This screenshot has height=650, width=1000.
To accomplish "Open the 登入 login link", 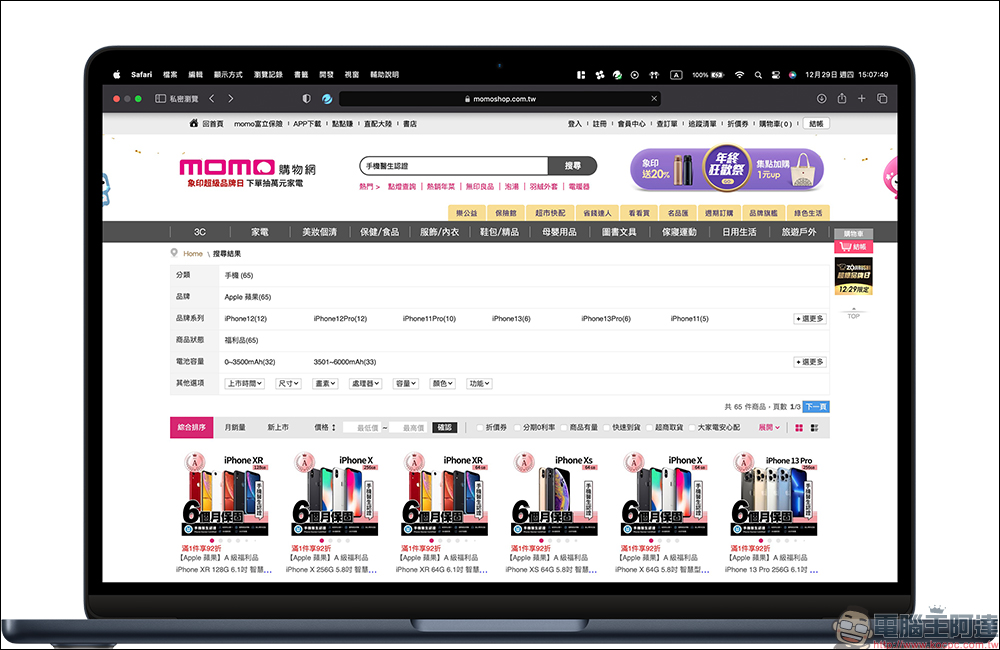I will tap(575, 124).
